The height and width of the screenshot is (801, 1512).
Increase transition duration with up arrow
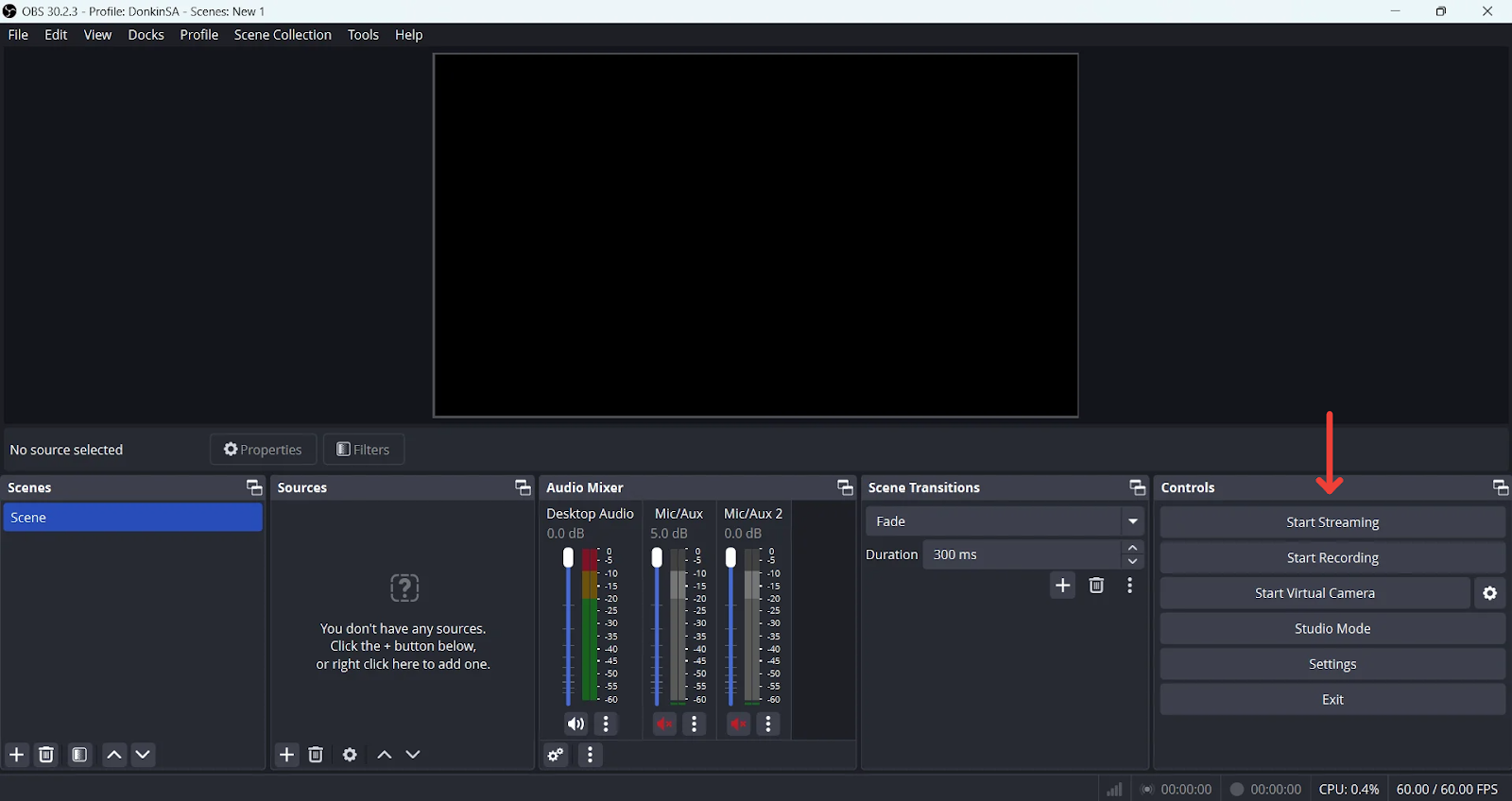[1133, 548]
